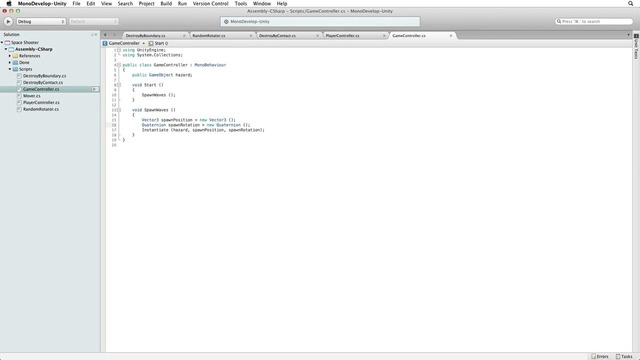Open the Errors pad in status bar
This screenshot has width=640, height=360.
point(600,356)
